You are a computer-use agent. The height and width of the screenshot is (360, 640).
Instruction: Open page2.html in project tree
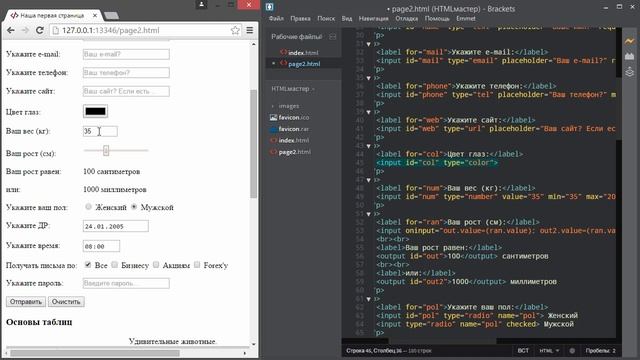pyautogui.click(x=294, y=152)
